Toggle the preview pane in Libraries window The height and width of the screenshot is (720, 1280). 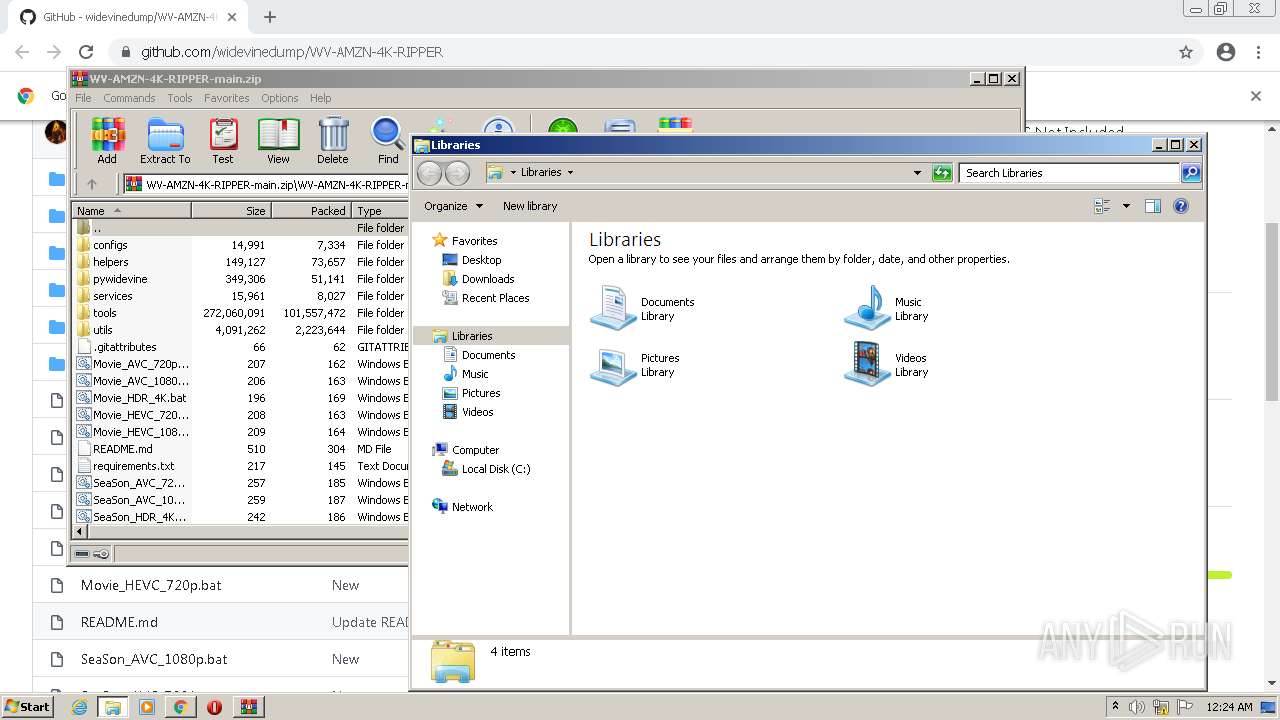(x=1153, y=206)
